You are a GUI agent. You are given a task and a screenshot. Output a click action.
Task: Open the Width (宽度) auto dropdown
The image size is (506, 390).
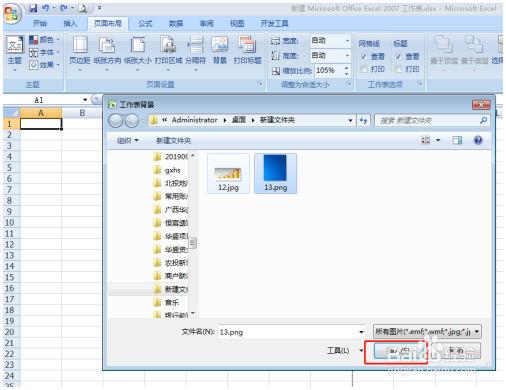pos(330,41)
